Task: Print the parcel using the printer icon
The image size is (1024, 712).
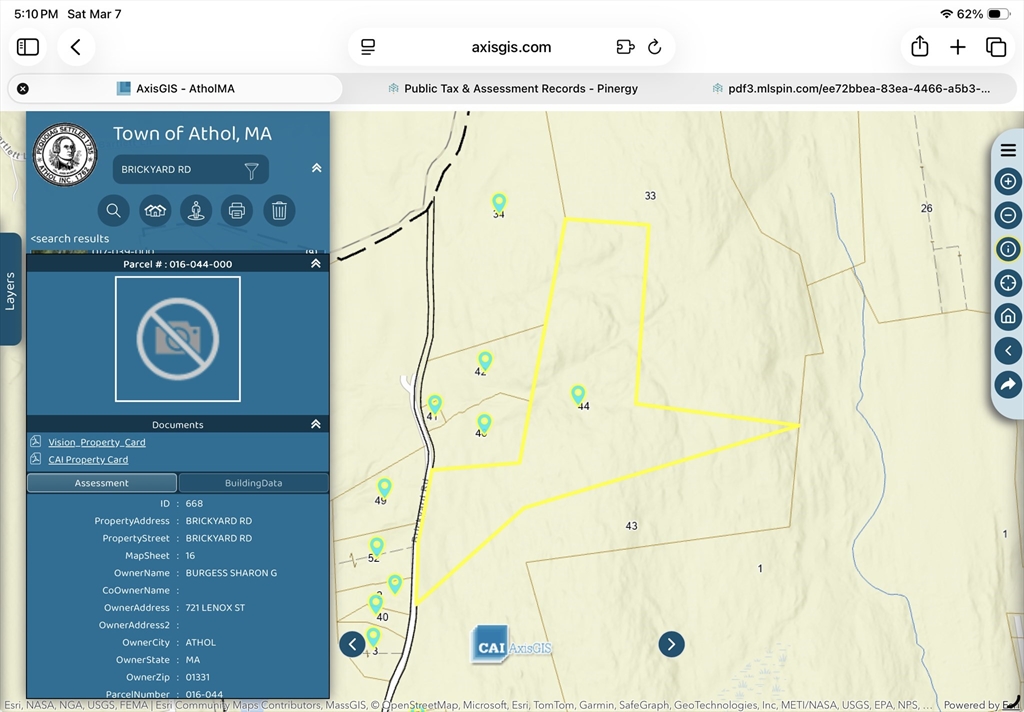Action: [x=237, y=210]
